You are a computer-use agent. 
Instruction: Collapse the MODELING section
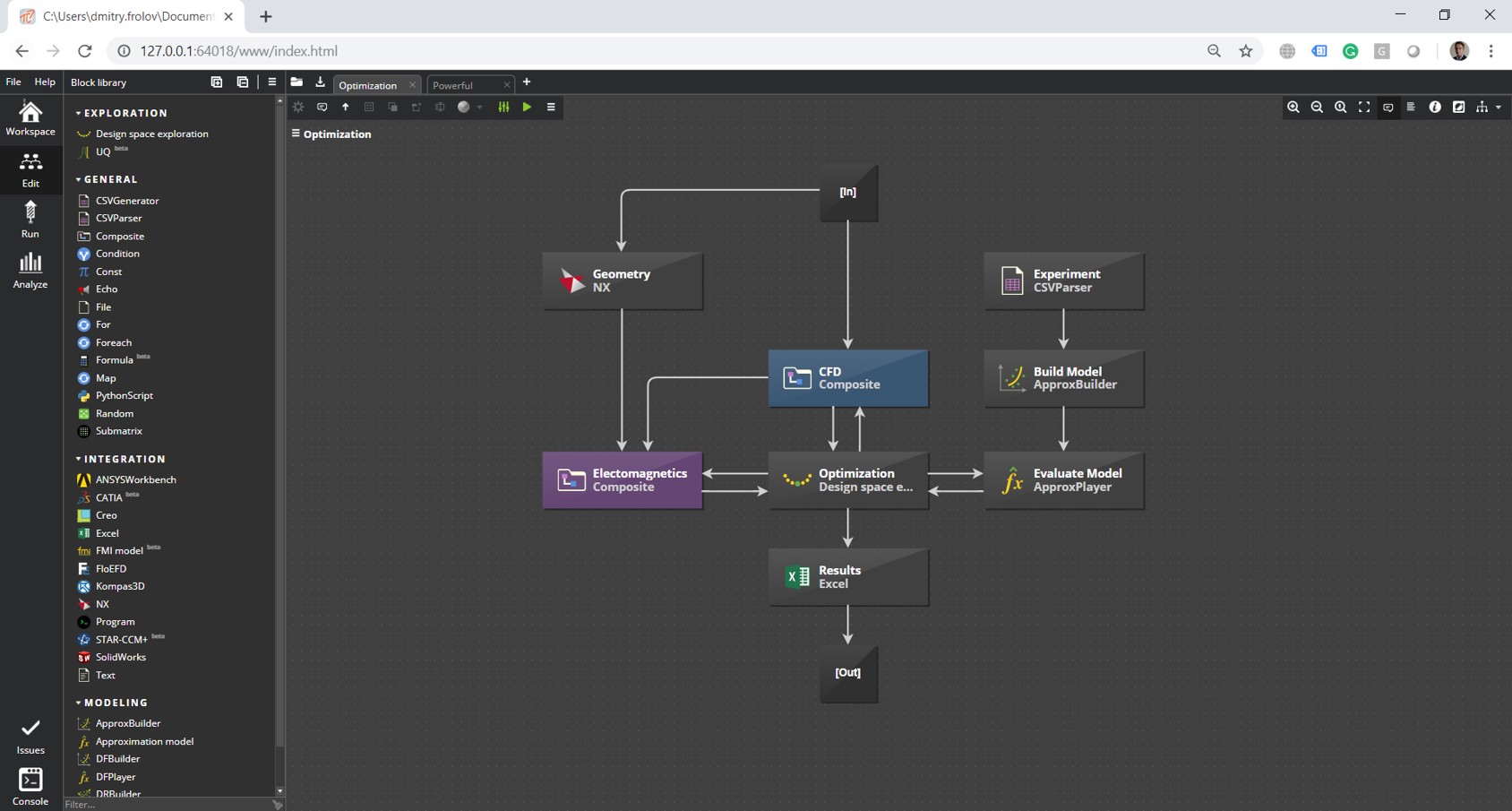click(78, 703)
